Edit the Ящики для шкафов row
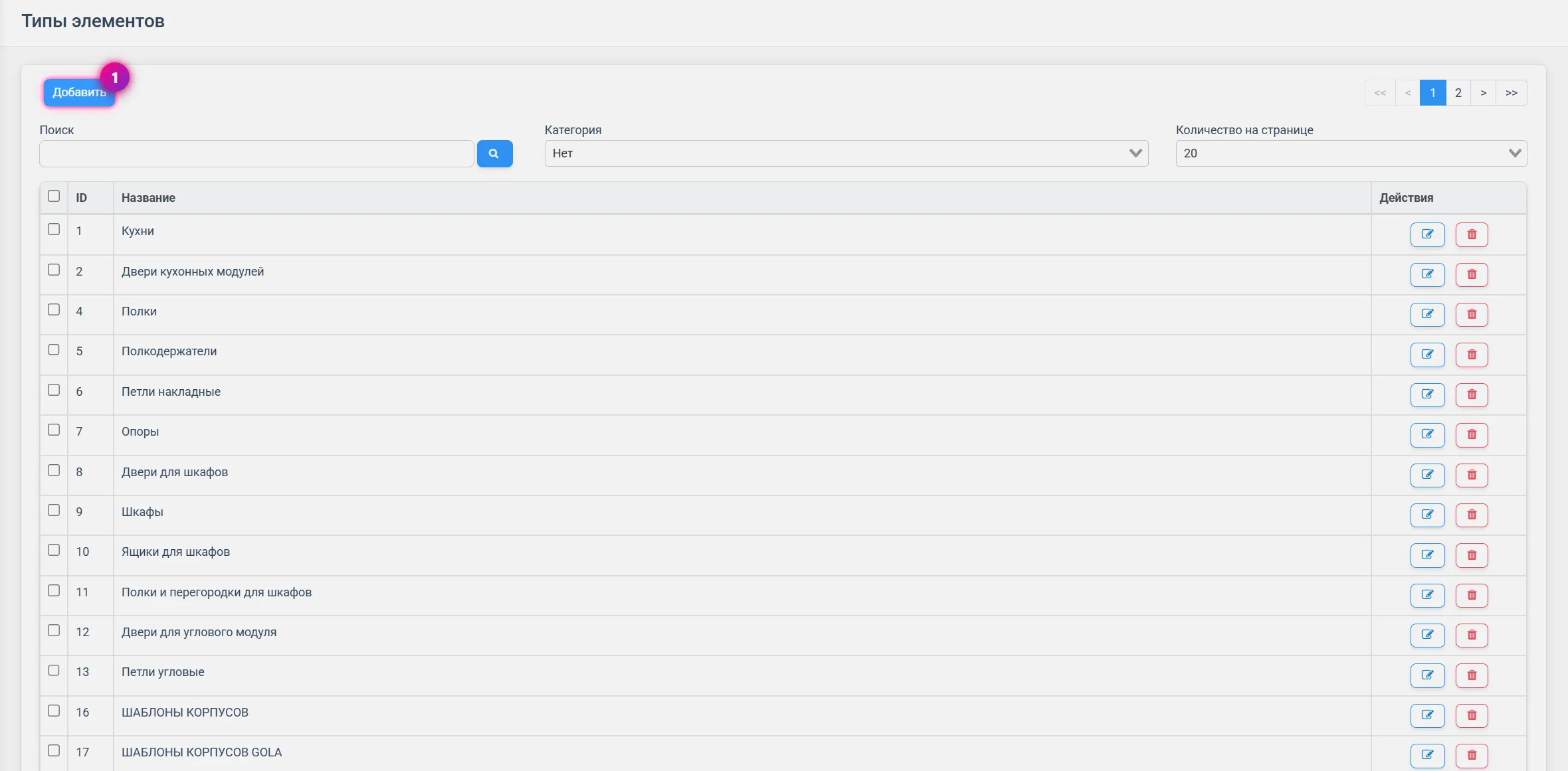This screenshot has height=771, width=1568. 1427,555
